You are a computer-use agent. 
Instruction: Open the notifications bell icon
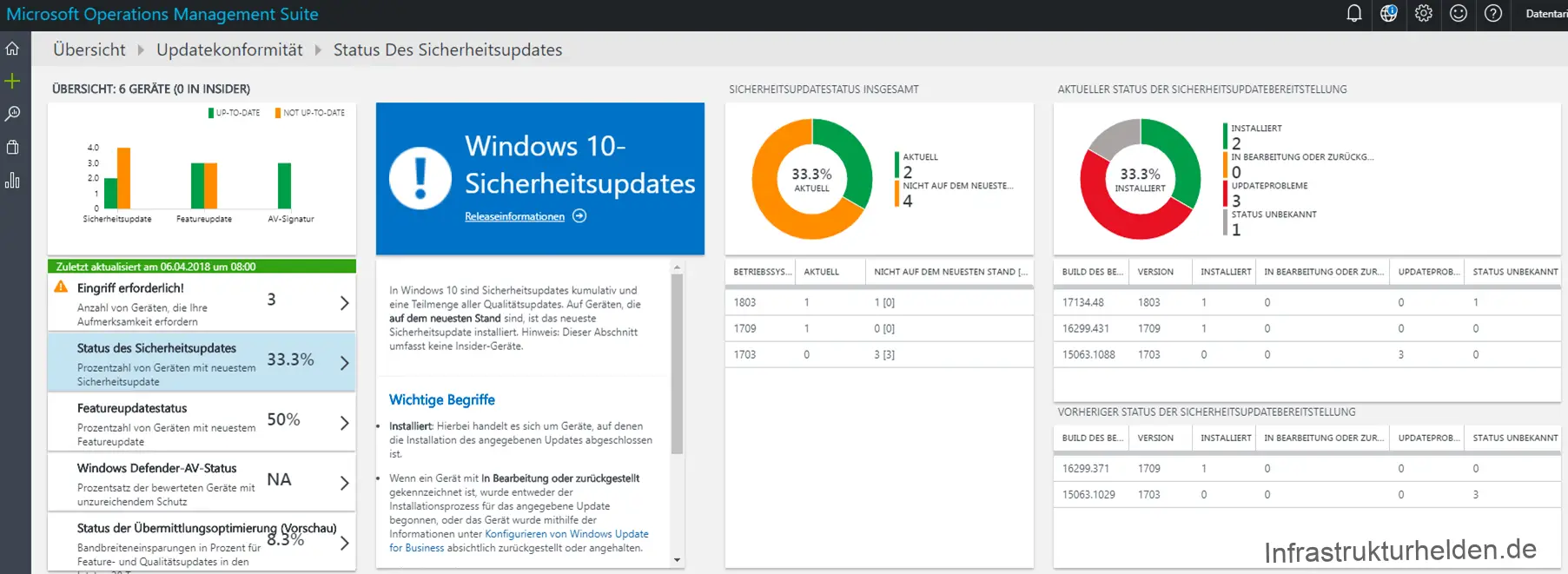click(1353, 13)
